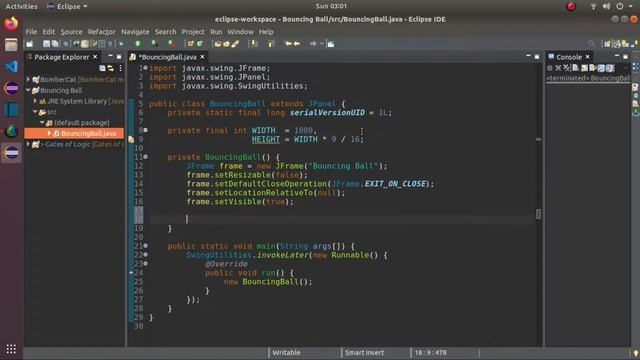Click the frame.setVisible(true) code line
The width and height of the screenshot is (640, 360).
click(x=240, y=202)
